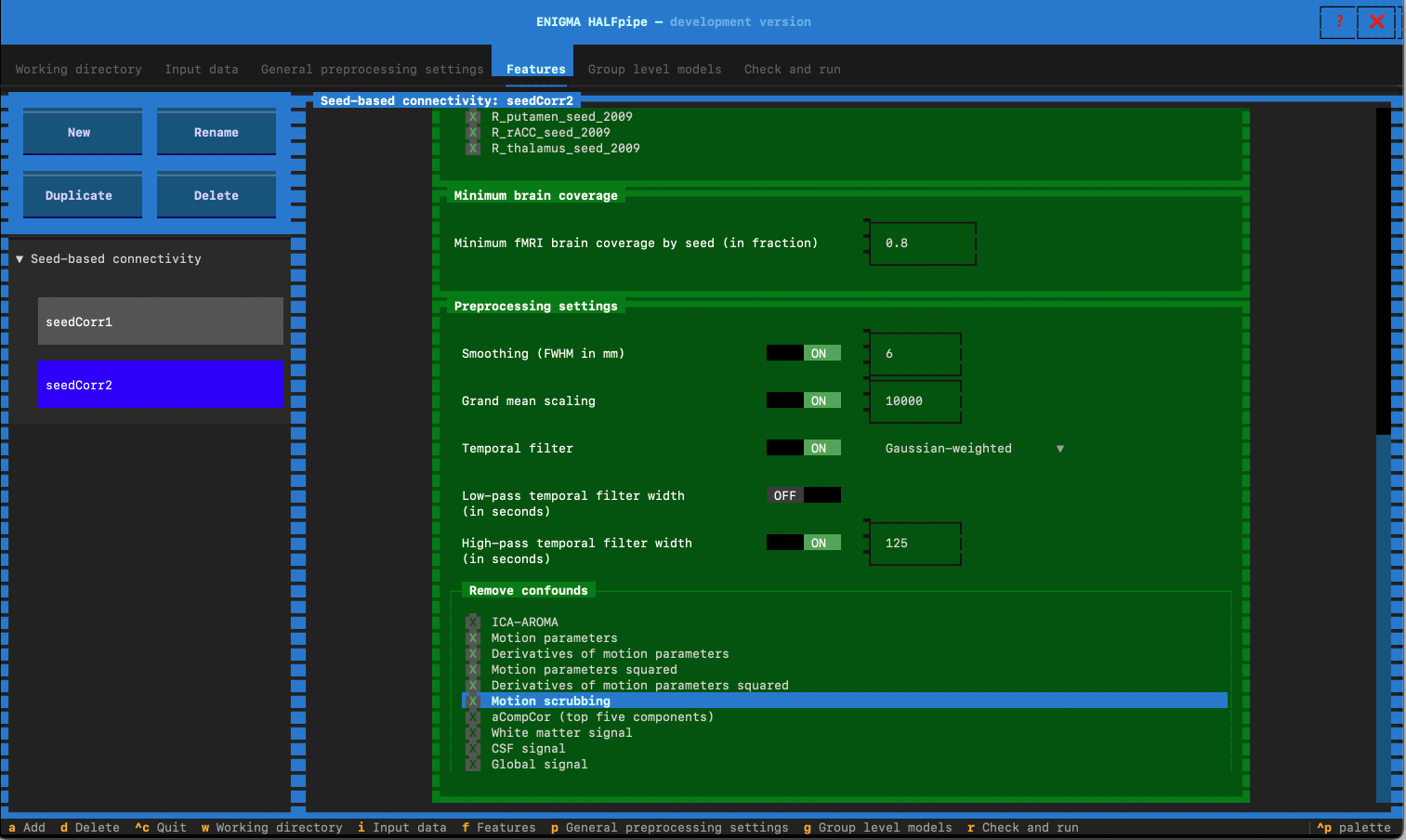
Task: Open the help question mark icon
Action: pos(1338,21)
